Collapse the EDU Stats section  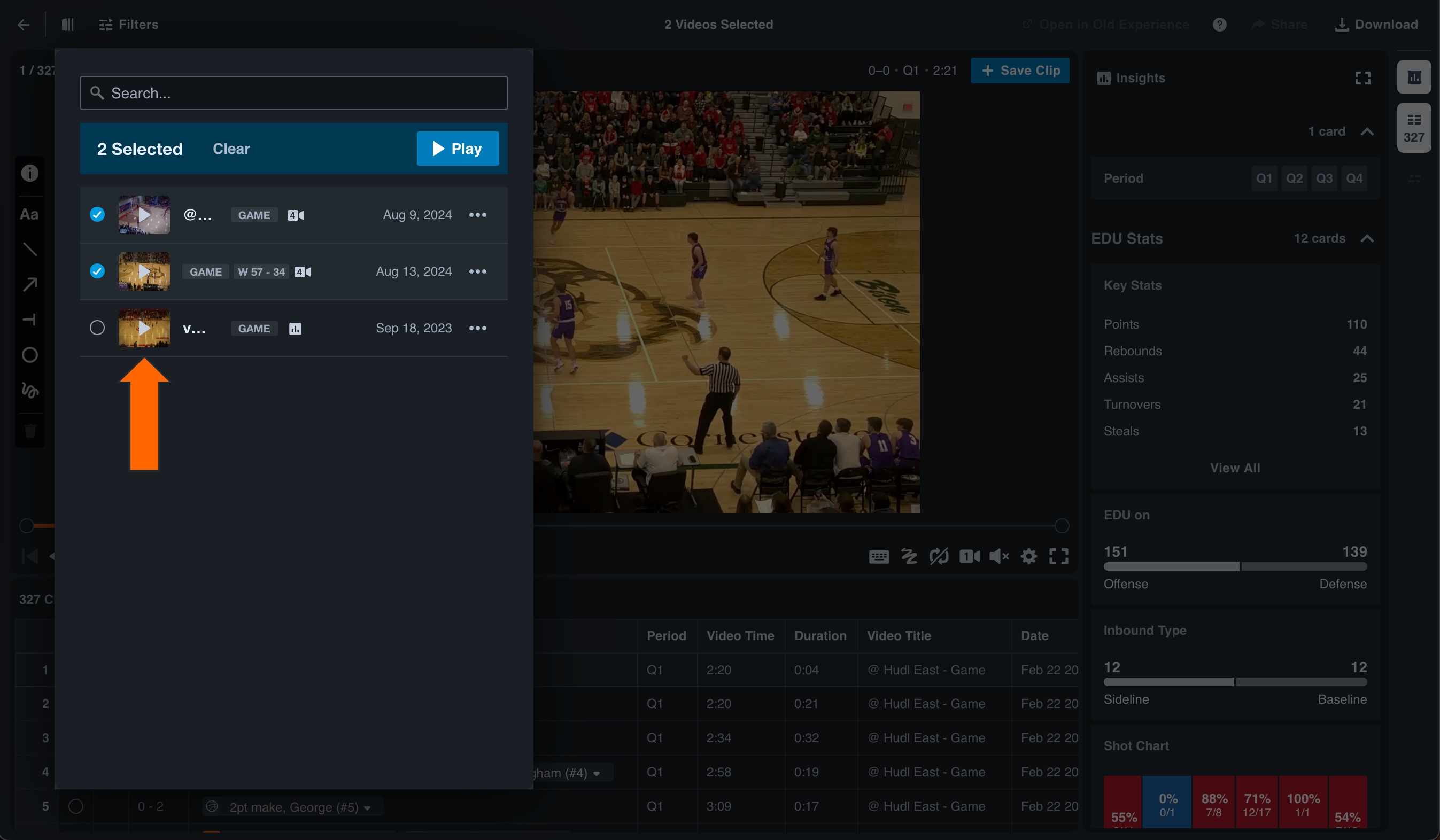coord(1367,238)
